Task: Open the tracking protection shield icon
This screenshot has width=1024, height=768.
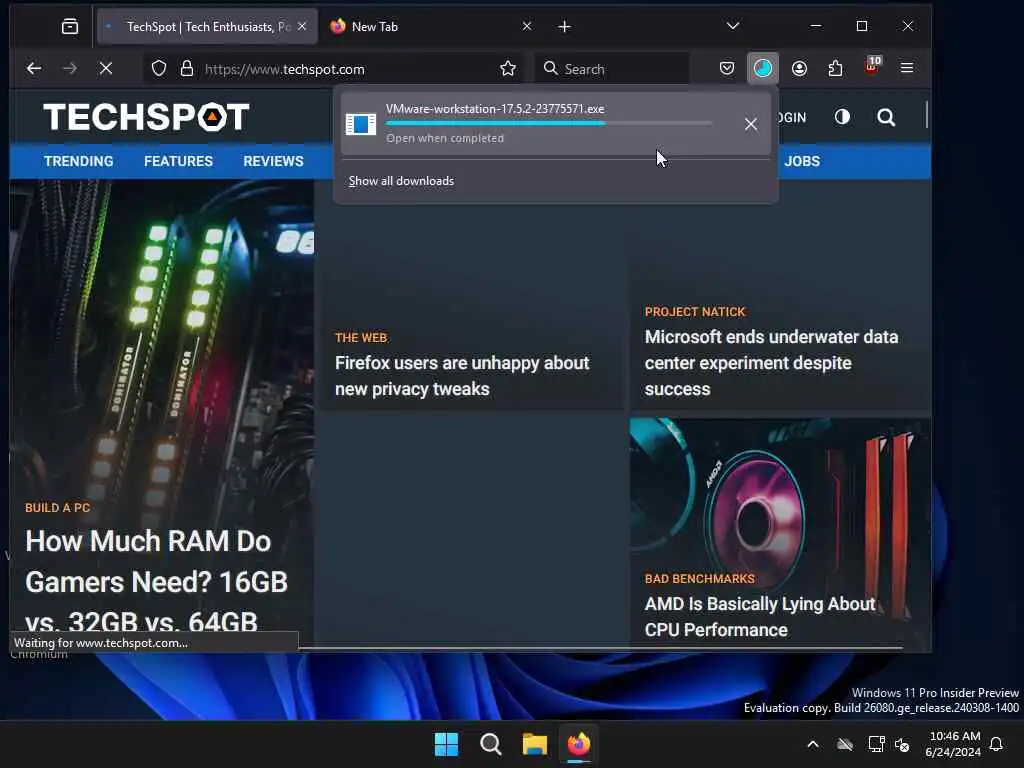Action: click(x=159, y=68)
